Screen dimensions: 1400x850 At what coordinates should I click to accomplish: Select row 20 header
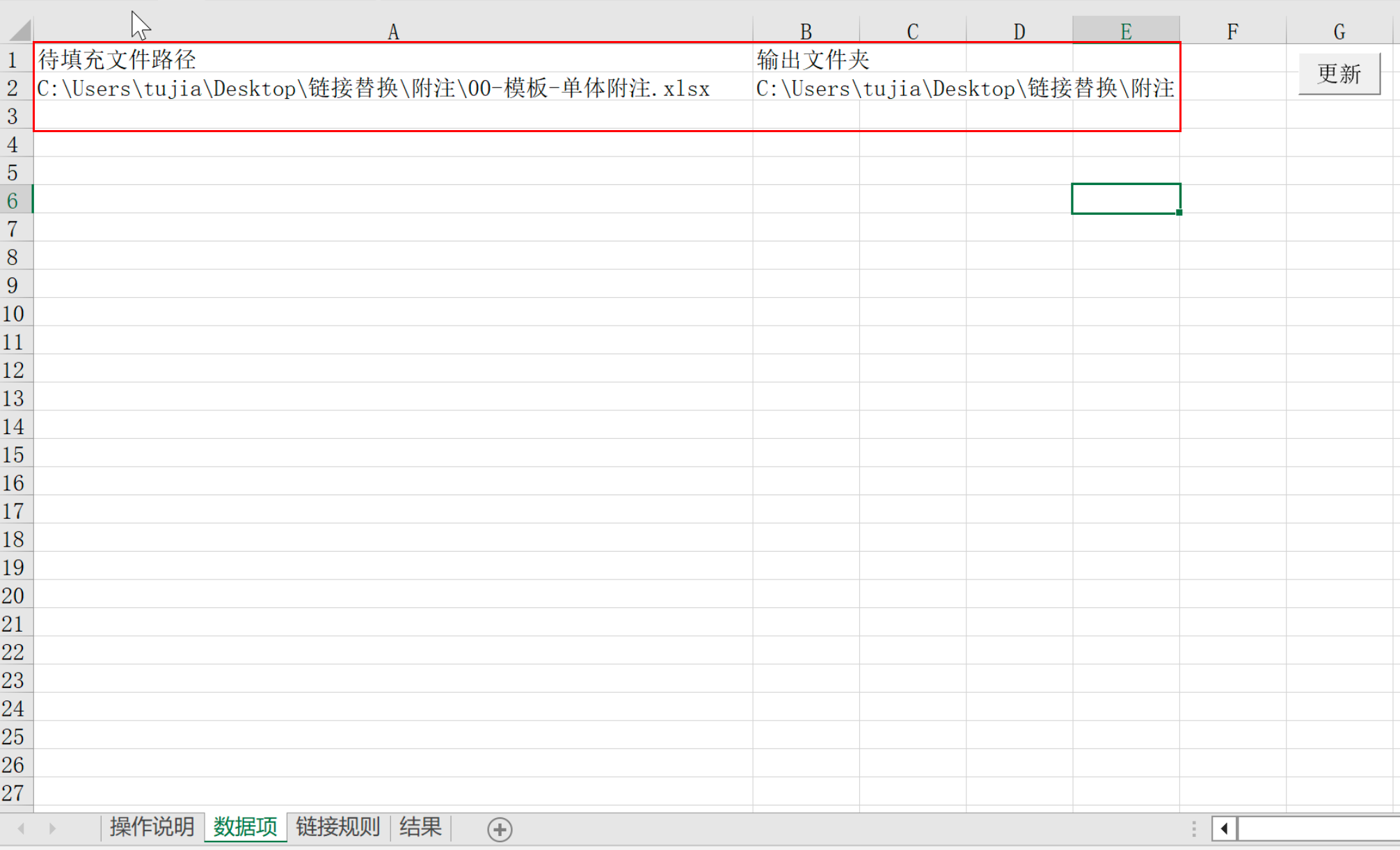(16, 595)
